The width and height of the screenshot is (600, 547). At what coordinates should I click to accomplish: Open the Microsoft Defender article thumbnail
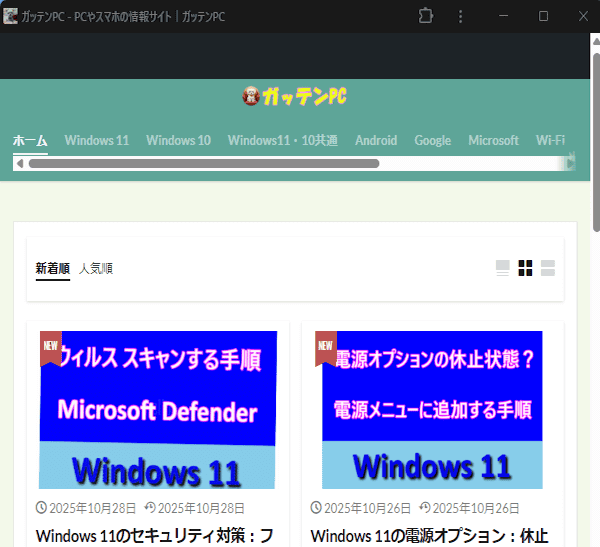(158, 410)
